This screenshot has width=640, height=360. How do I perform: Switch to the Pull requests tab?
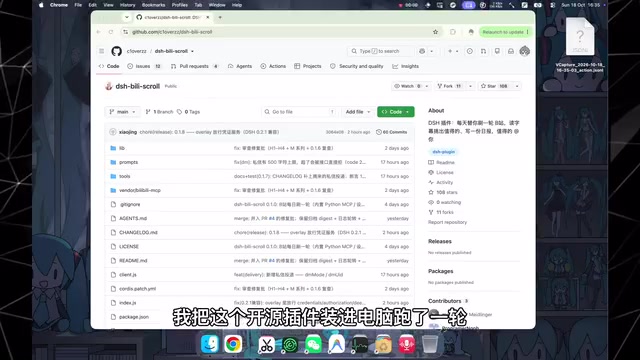point(195,66)
